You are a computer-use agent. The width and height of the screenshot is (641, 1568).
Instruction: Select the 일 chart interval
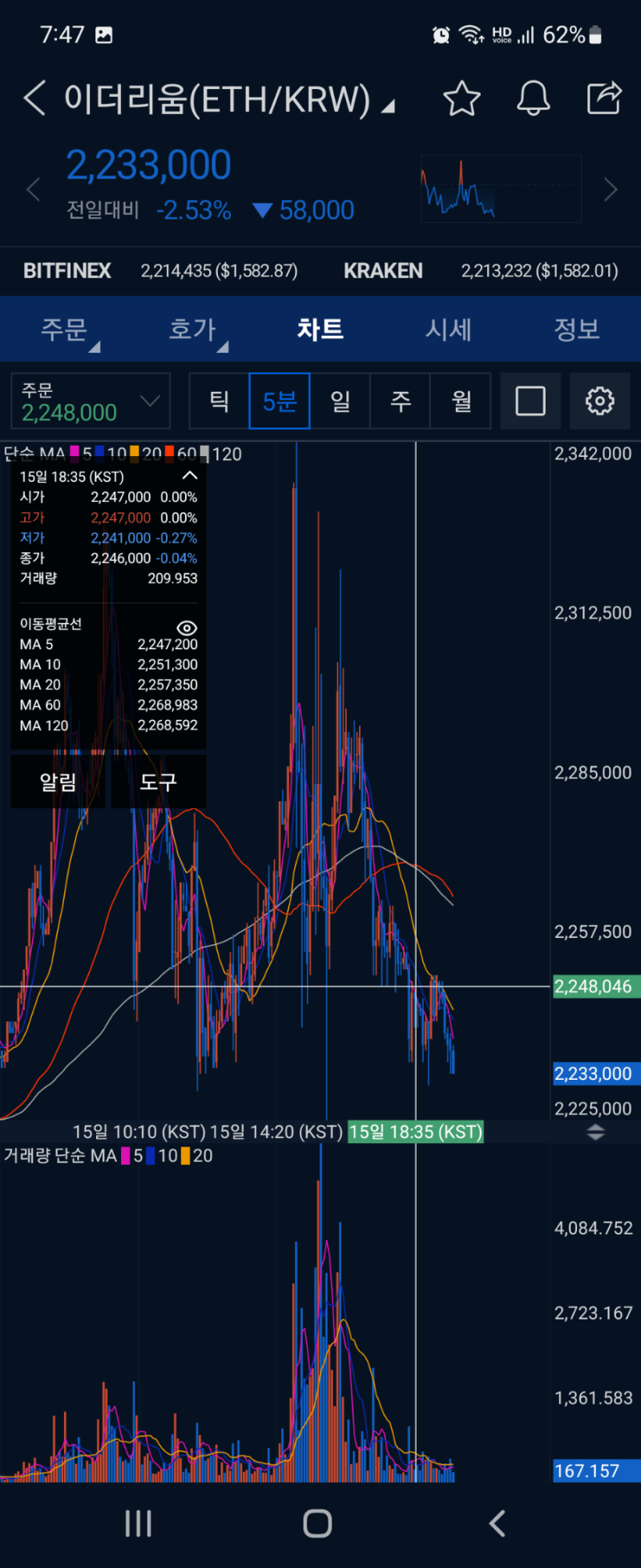pos(341,401)
